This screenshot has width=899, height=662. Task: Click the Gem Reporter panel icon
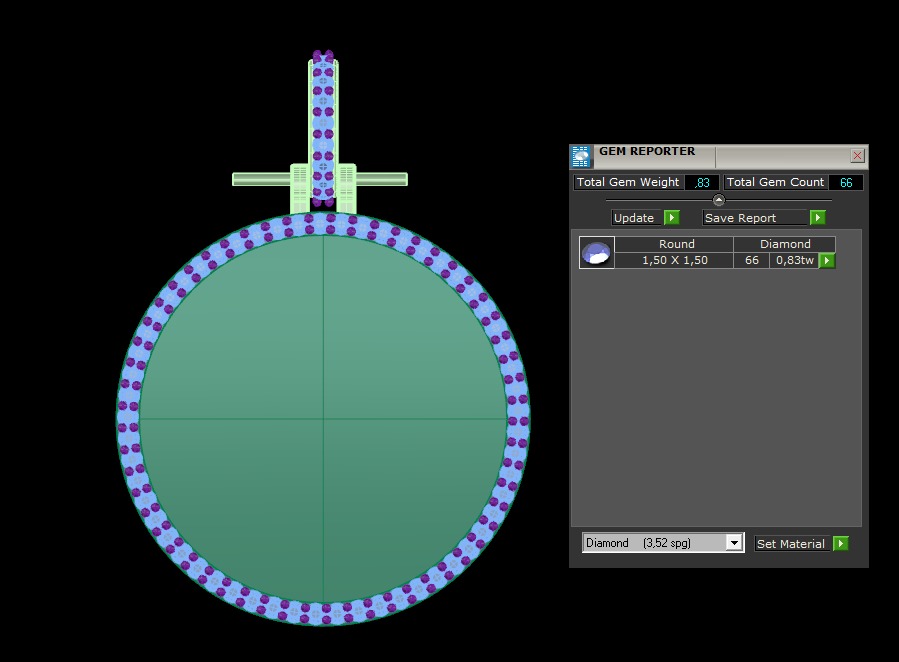[x=581, y=156]
